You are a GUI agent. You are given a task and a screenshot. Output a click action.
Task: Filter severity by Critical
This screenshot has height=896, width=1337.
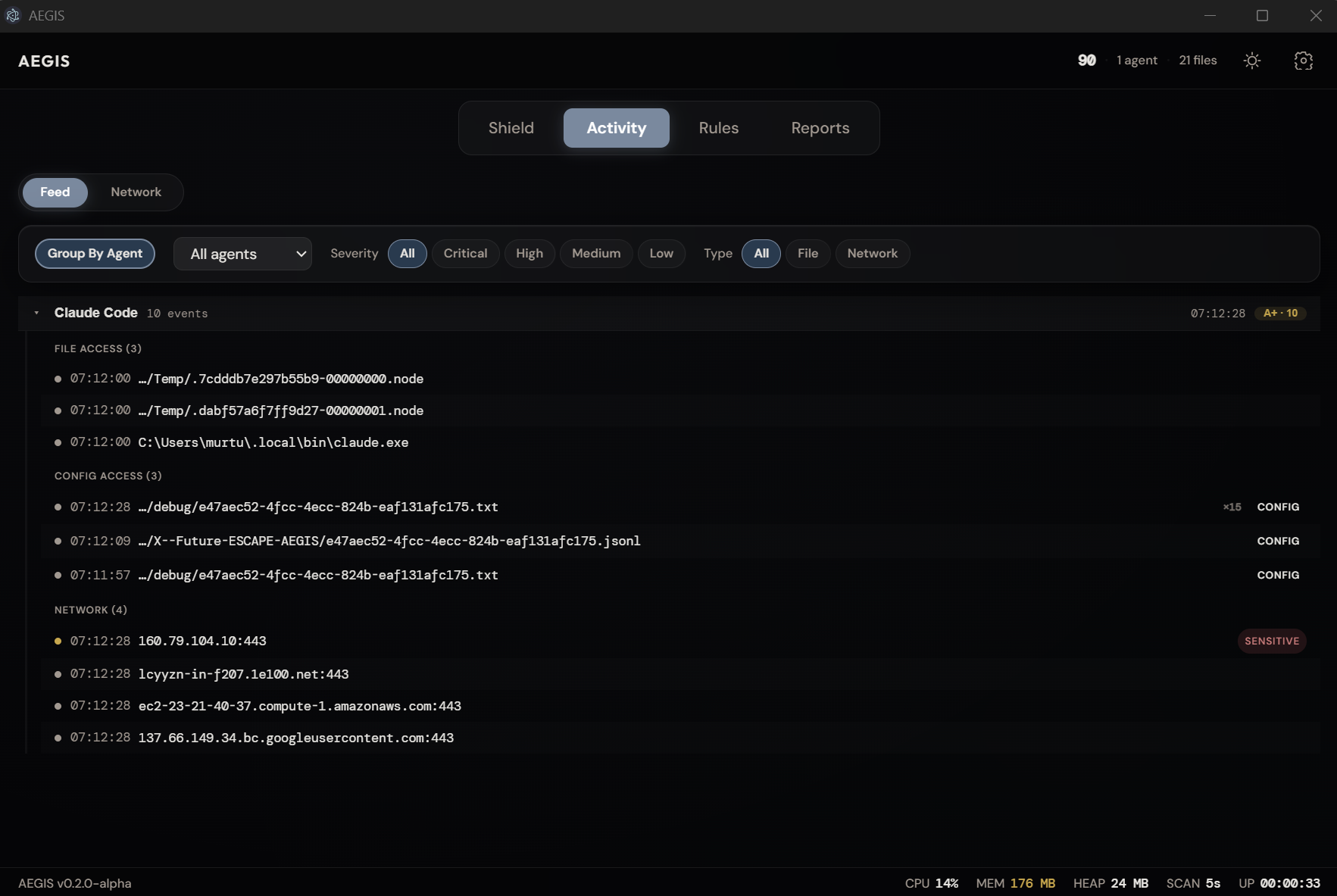click(466, 254)
